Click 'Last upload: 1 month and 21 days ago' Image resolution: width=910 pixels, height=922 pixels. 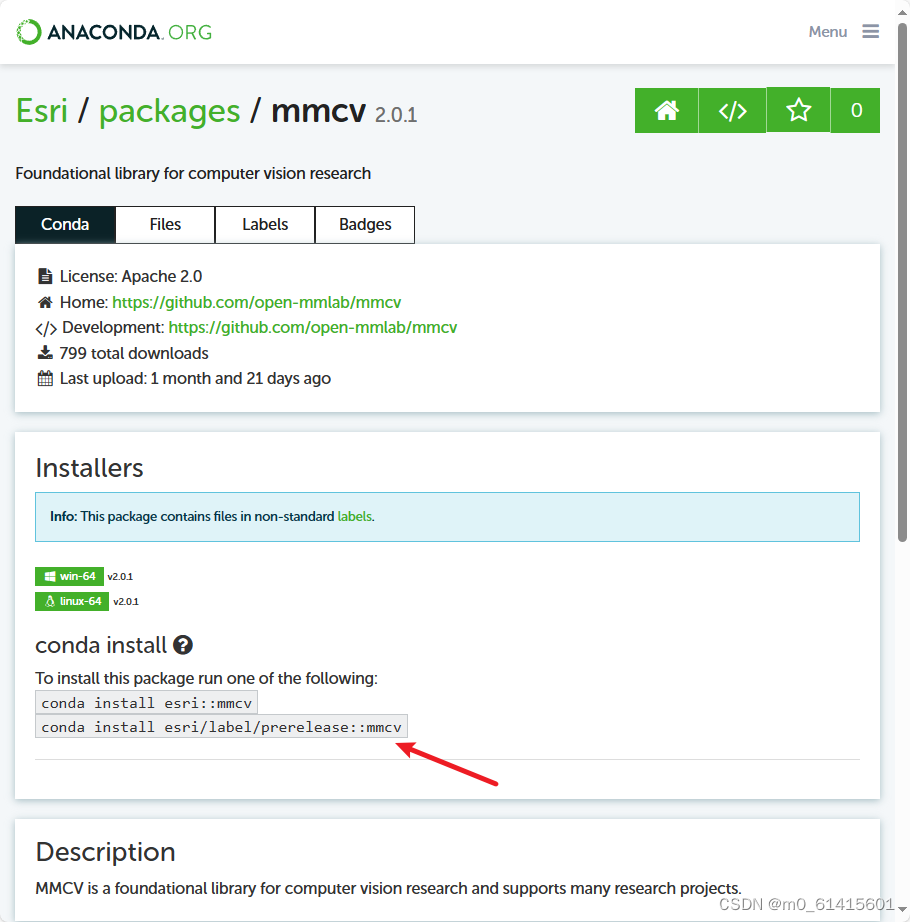[x=195, y=378]
